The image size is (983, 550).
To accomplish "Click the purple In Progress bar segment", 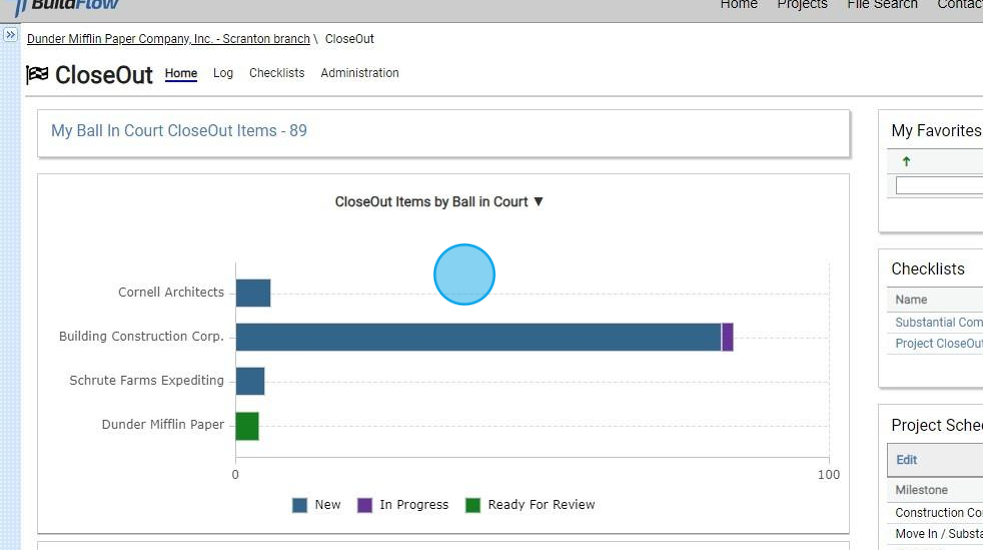I will pos(727,337).
